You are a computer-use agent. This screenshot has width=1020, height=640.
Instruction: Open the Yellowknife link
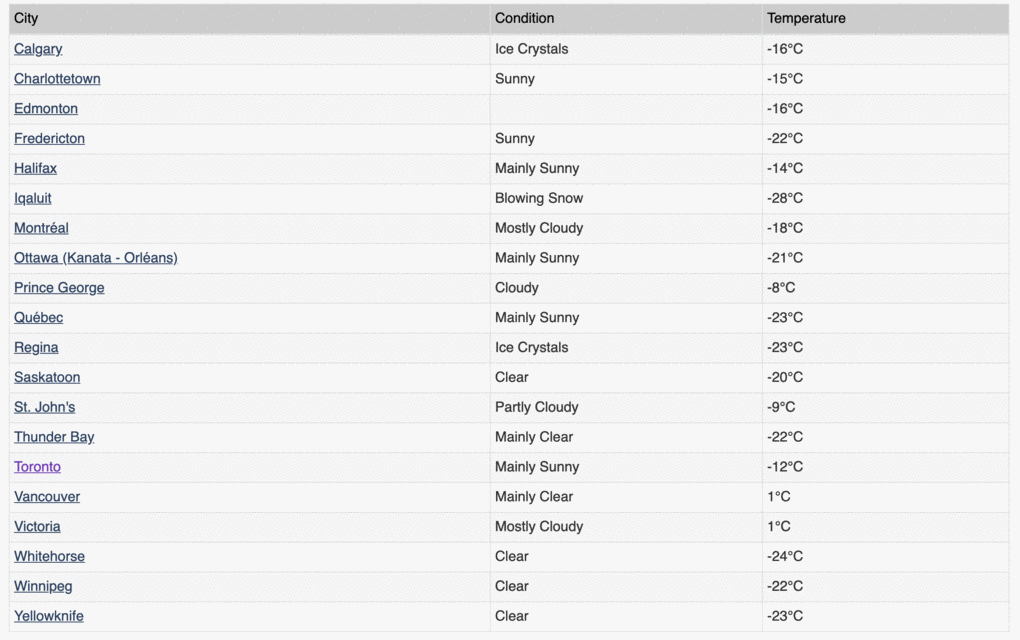(49, 617)
